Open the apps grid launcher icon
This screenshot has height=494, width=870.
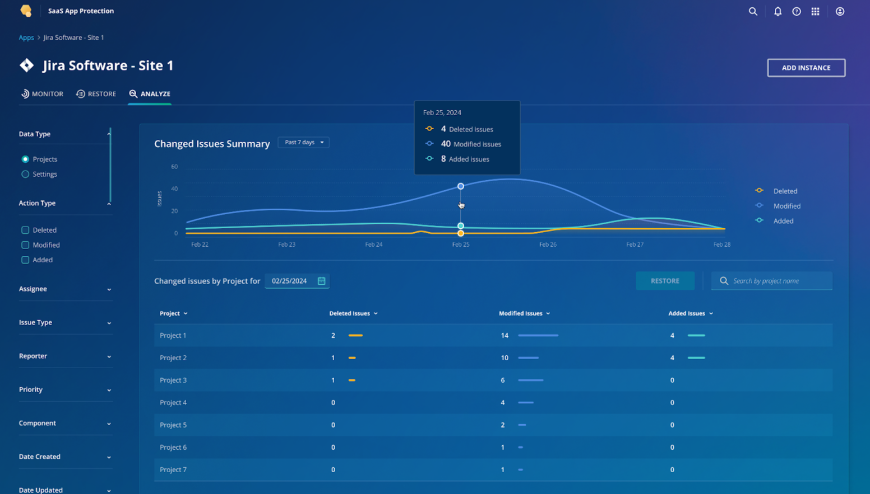coord(816,11)
